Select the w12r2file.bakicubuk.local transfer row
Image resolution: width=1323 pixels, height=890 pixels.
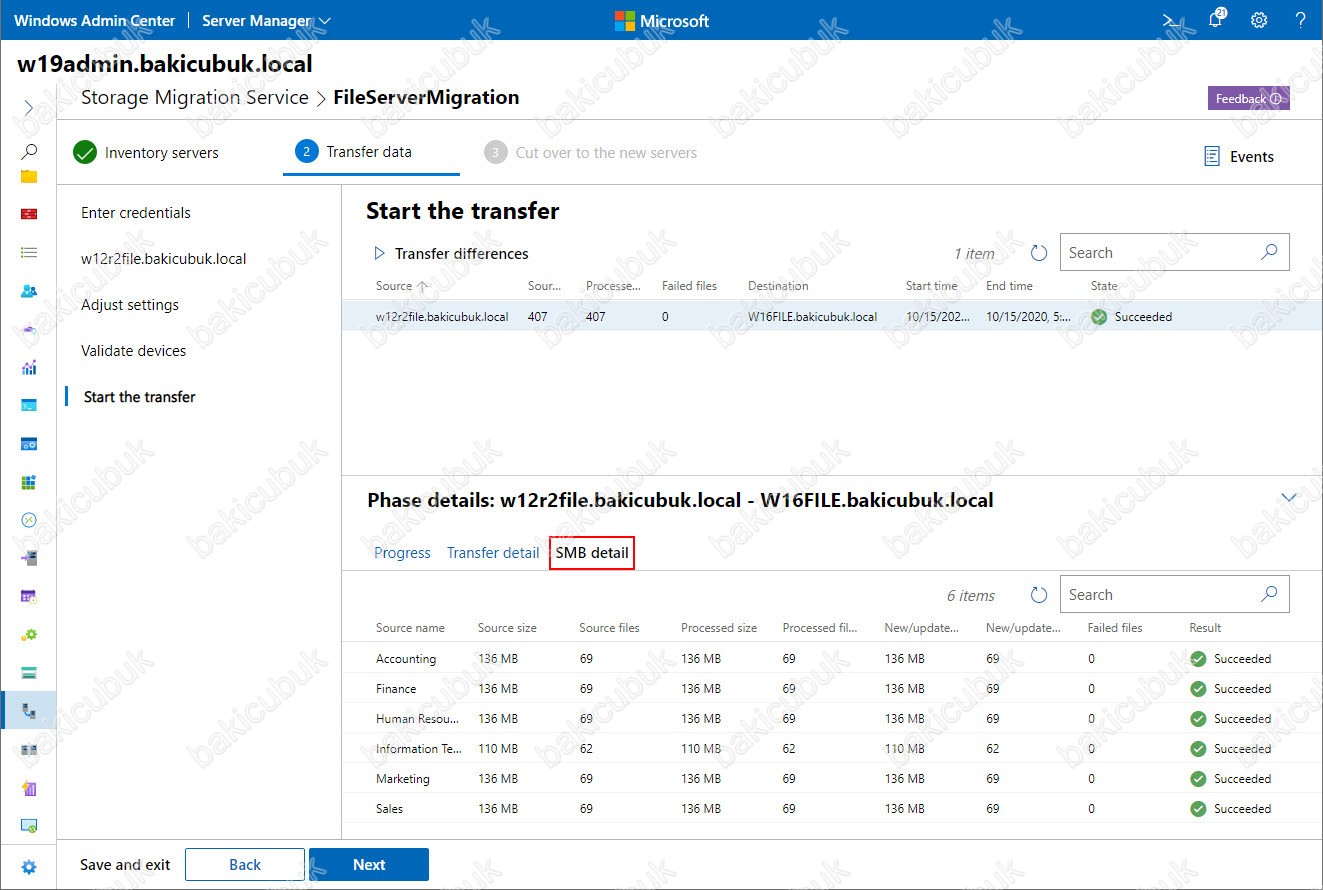pyautogui.click(x=832, y=316)
